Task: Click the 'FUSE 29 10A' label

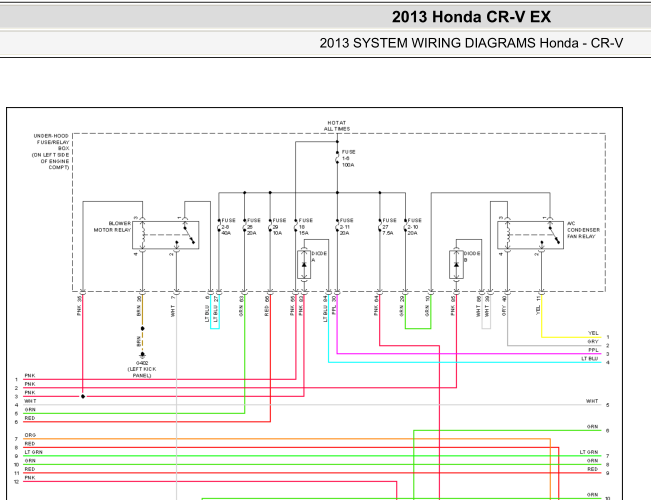Action: click(x=279, y=227)
